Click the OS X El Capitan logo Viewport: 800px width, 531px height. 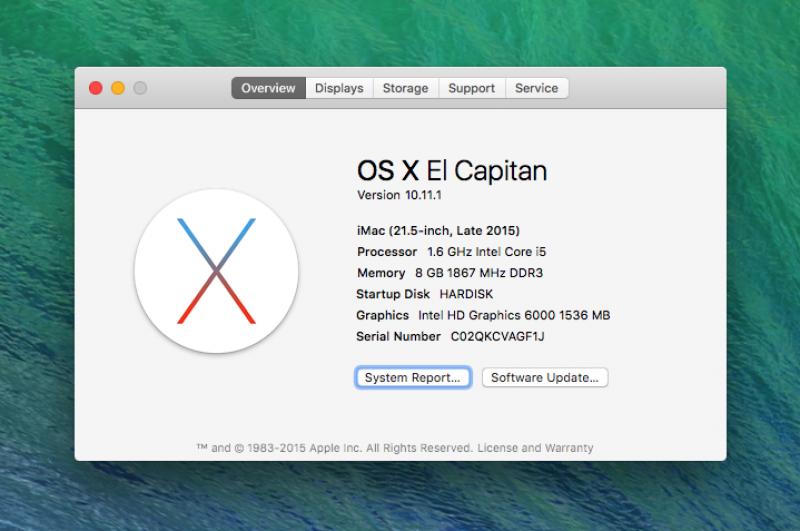(216, 271)
